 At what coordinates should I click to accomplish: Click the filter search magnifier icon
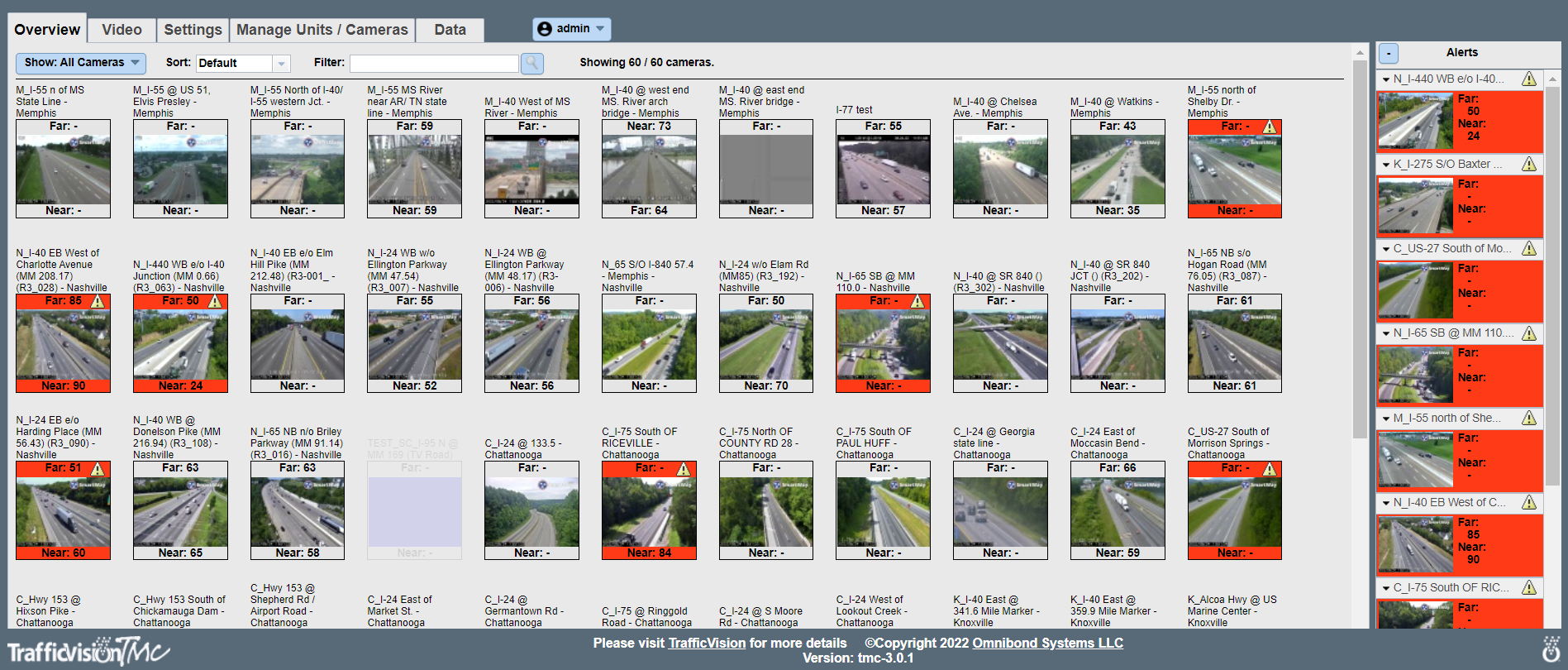click(532, 63)
